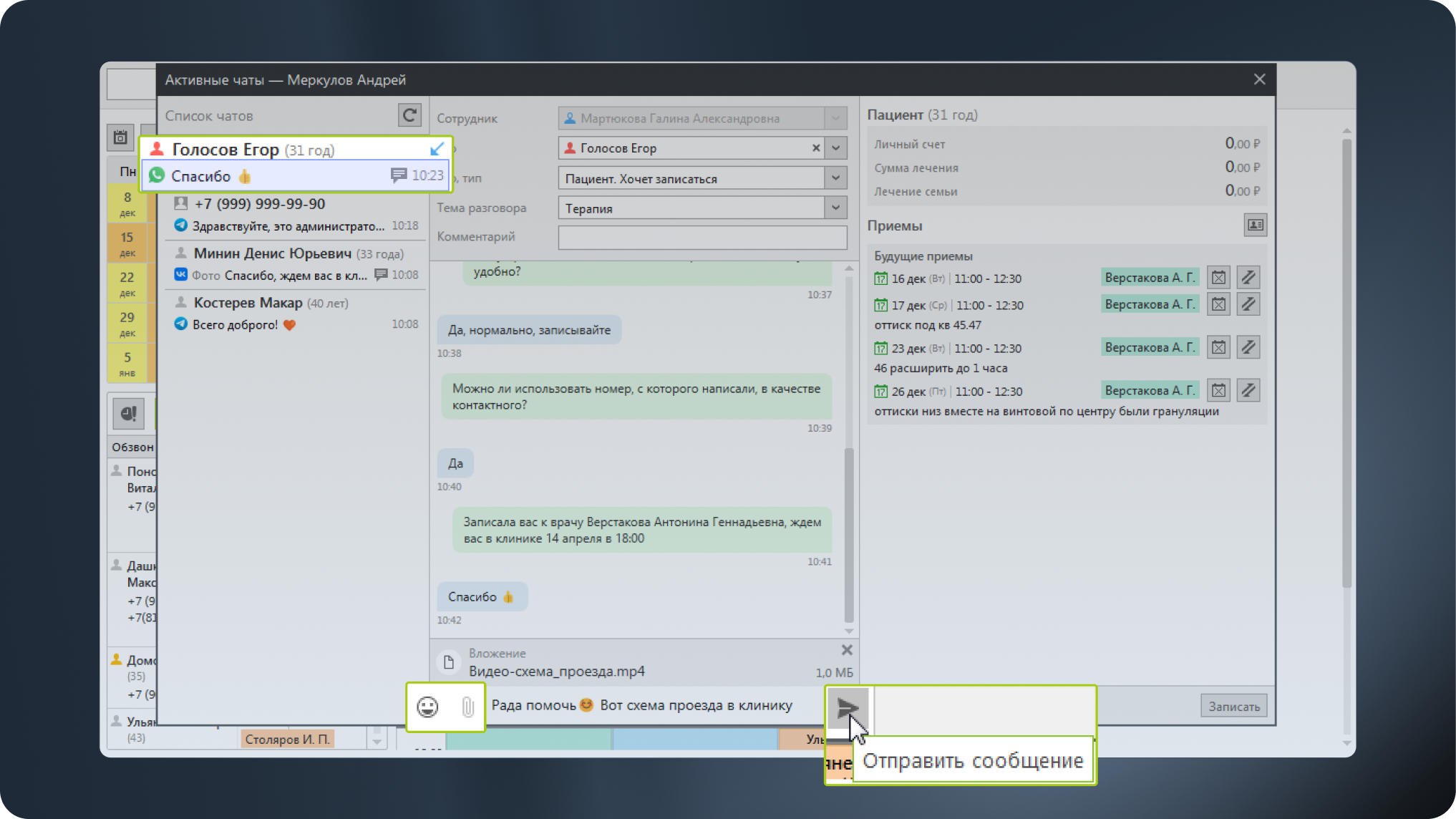Click the message text input field
This screenshot has width=1456, height=819.
(x=655, y=706)
